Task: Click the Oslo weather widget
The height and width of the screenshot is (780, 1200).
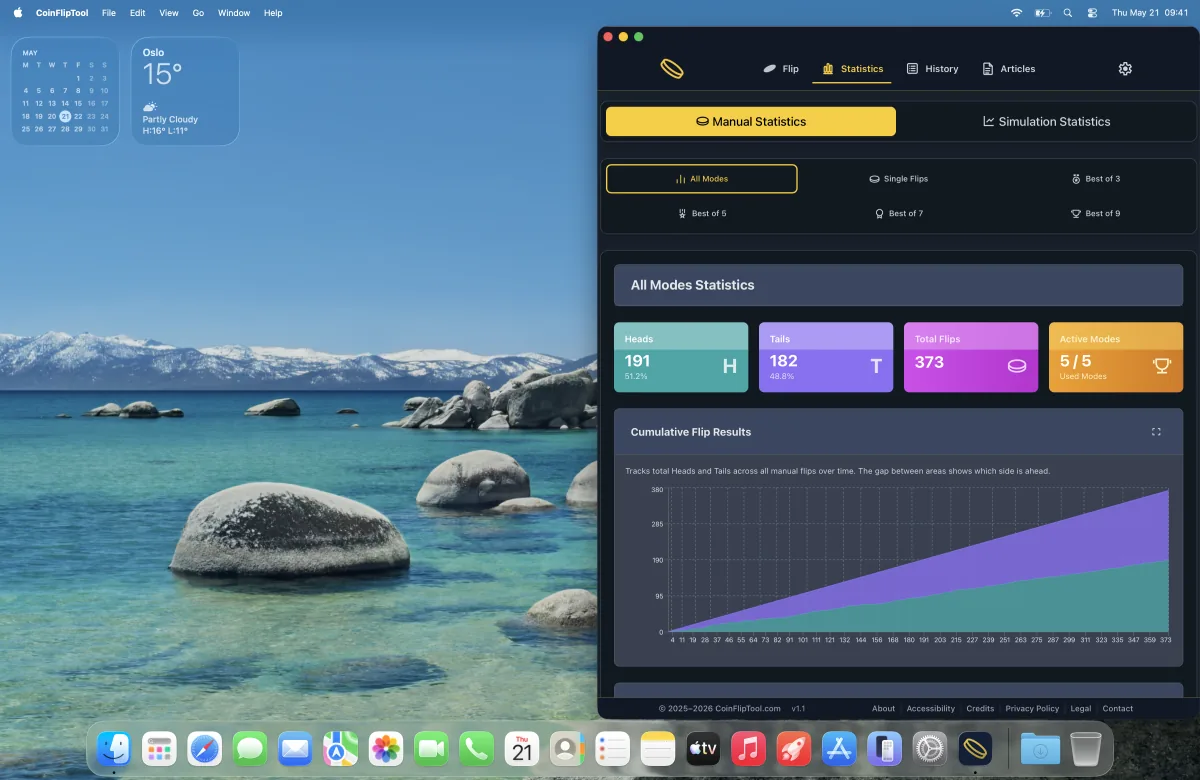Action: pyautogui.click(x=185, y=91)
